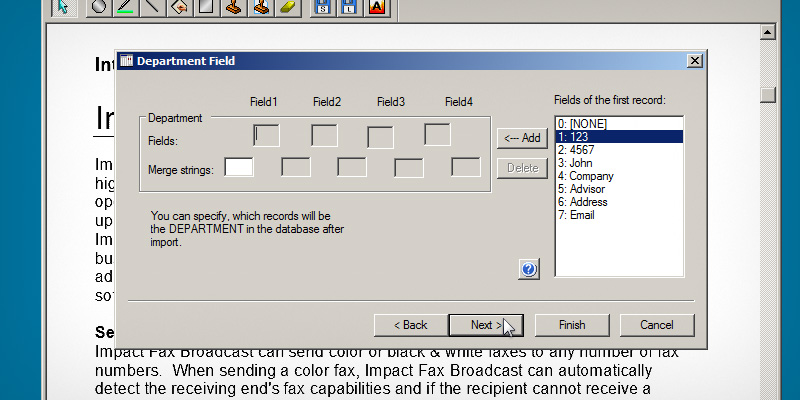
Task: Click the <--- Add button
Action: coord(522,138)
